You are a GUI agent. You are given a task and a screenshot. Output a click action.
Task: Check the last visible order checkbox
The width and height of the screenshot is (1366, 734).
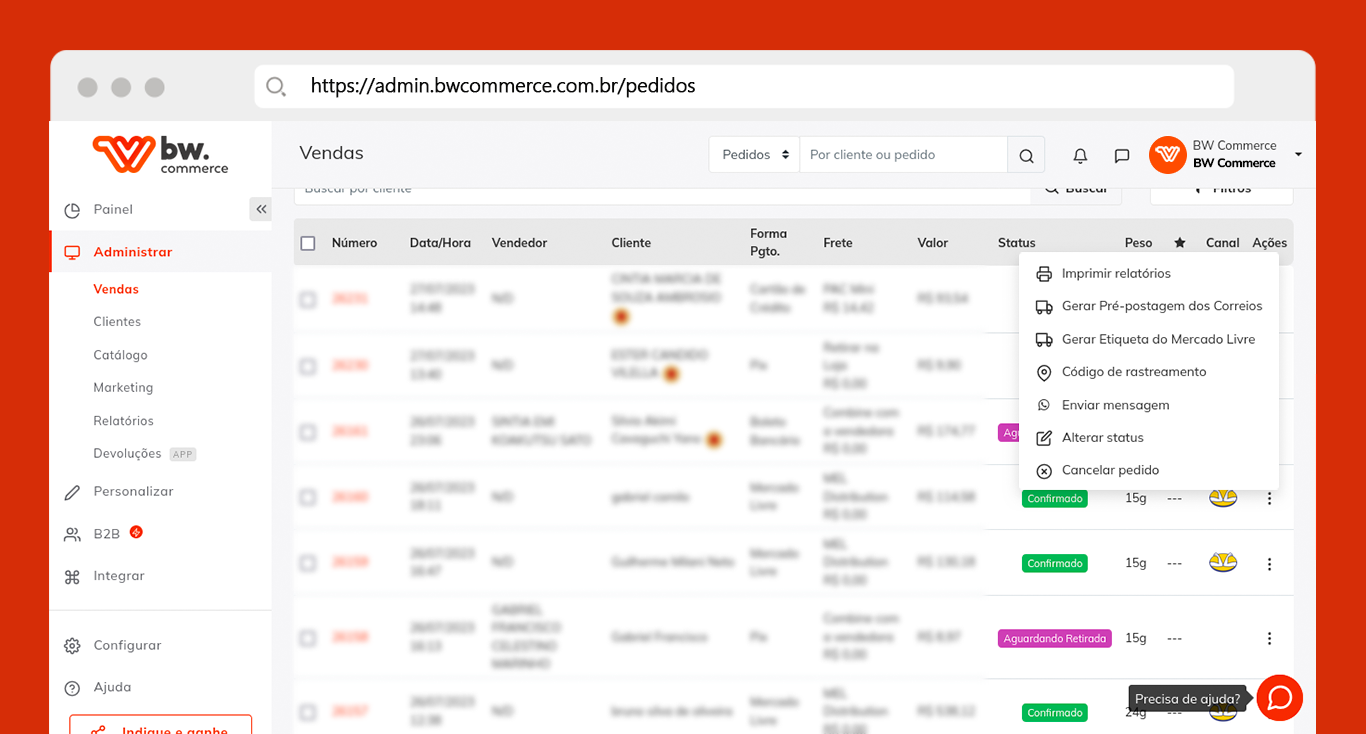tap(308, 712)
